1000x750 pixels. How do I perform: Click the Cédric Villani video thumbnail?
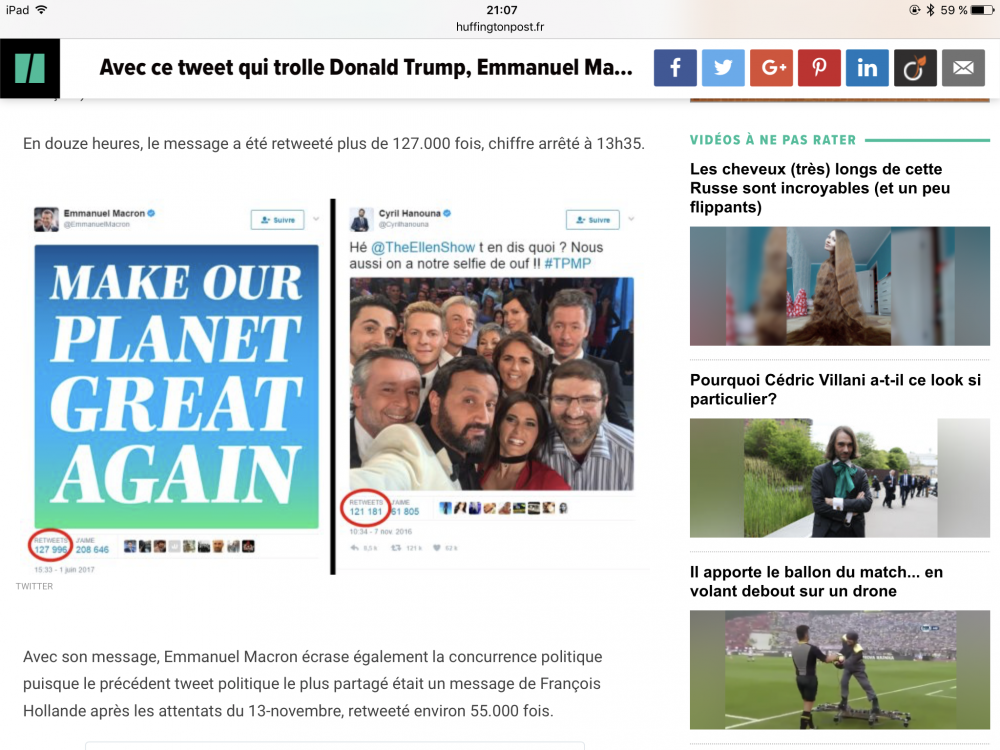click(x=840, y=478)
